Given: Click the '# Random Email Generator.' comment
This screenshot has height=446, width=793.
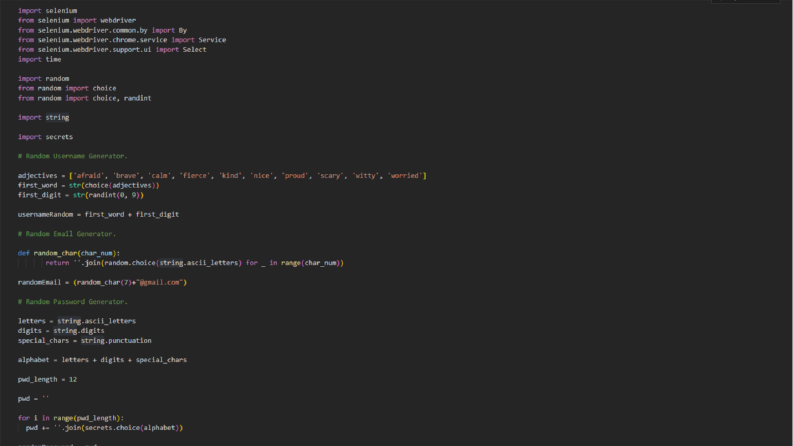Looking at the screenshot, I should pyautogui.click(x=67, y=234).
